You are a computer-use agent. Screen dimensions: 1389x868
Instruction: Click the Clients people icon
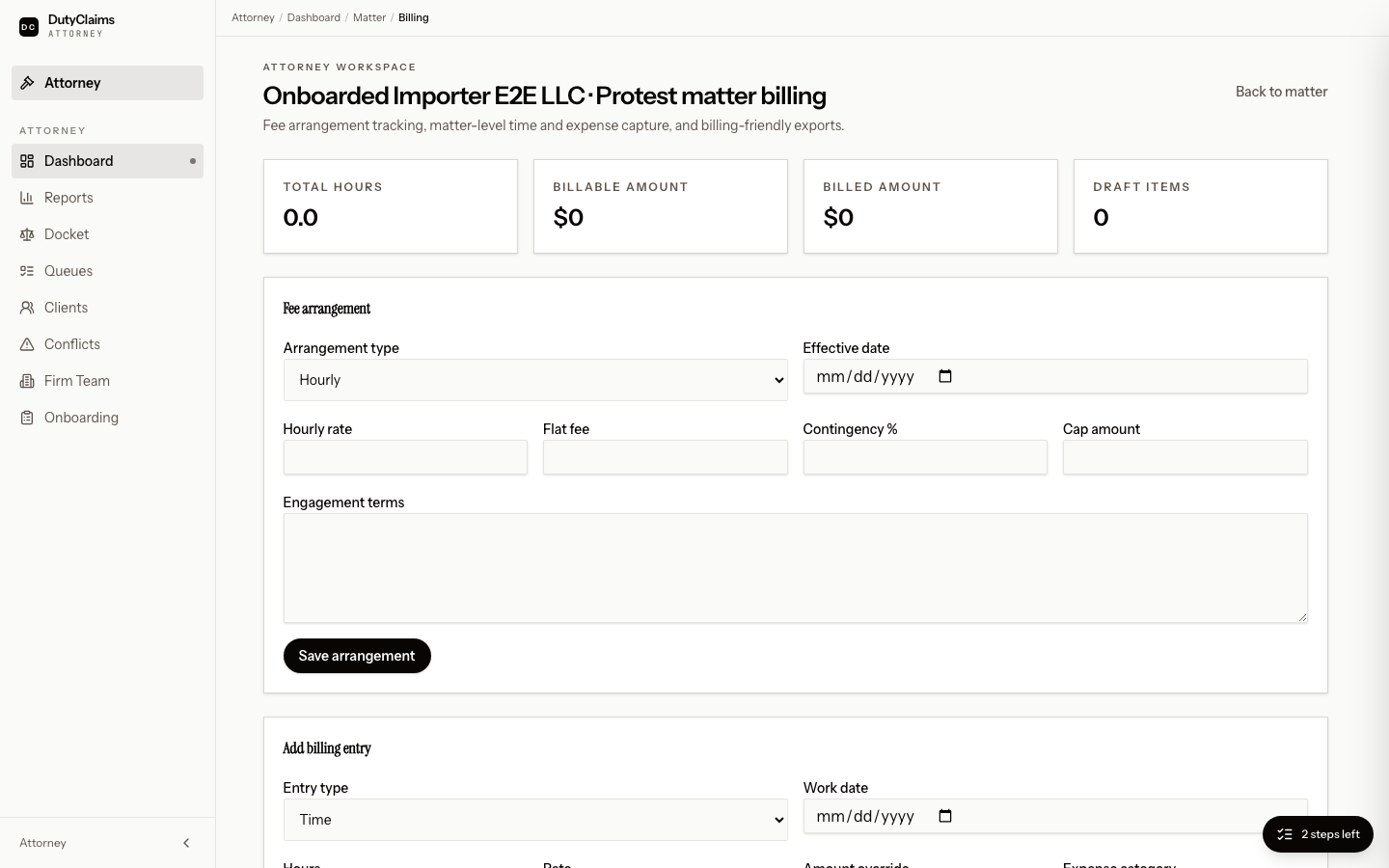point(27,308)
